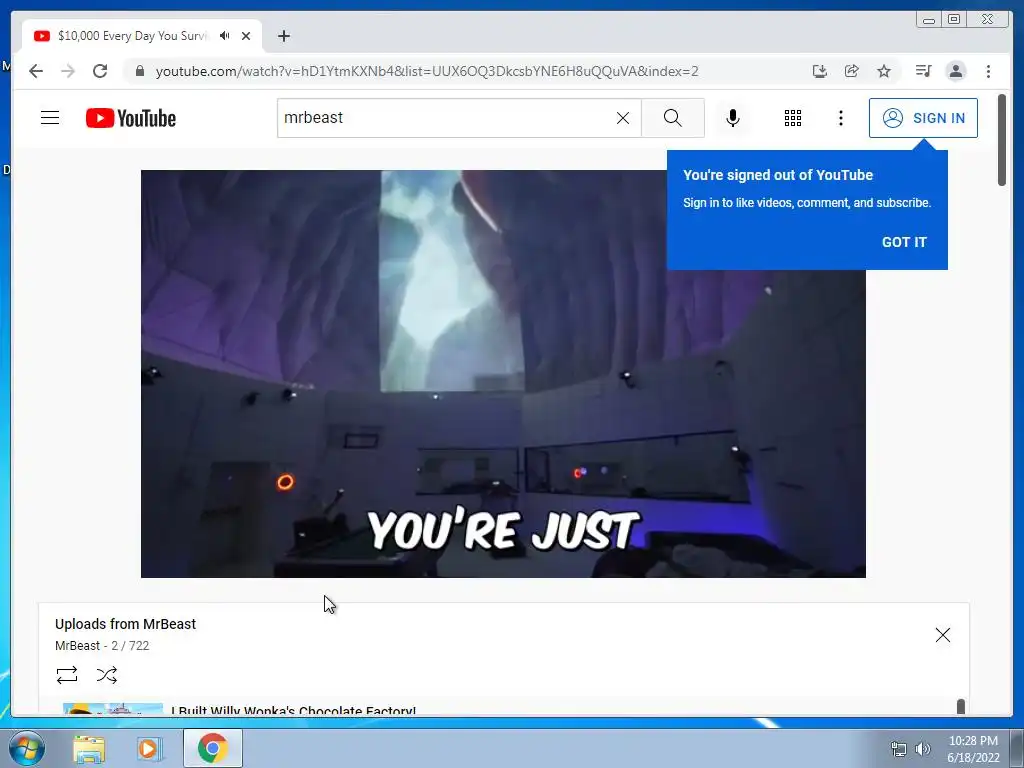Toggle shuffle playlist for MrBeast uploads

[x=106, y=674]
